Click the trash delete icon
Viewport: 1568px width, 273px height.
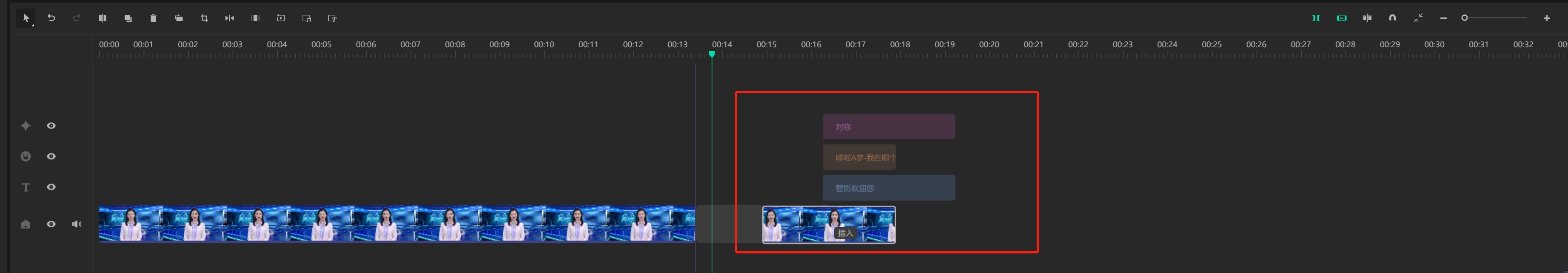(154, 18)
